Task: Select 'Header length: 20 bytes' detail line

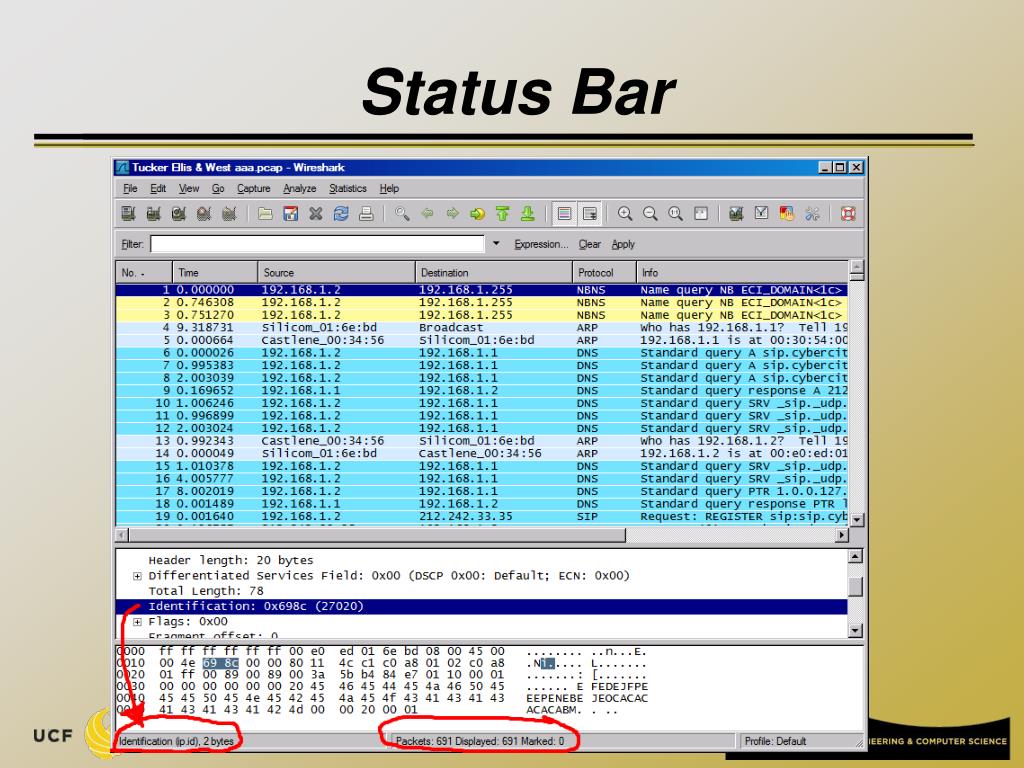Action: coord(231,560)
